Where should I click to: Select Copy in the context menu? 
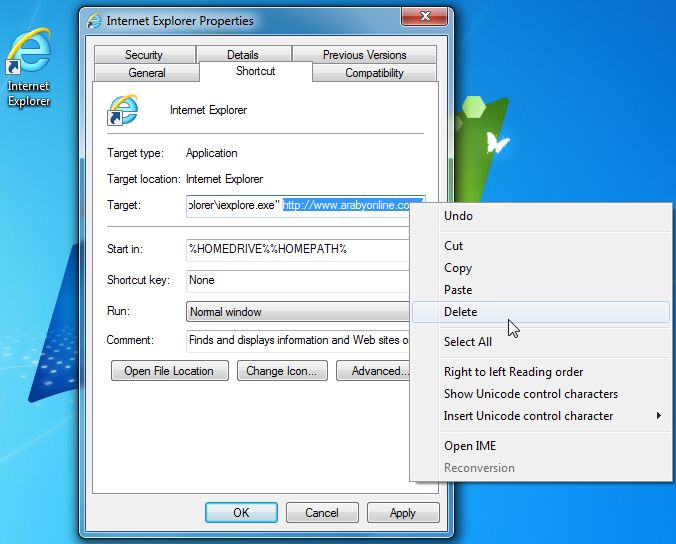[541, 268]
